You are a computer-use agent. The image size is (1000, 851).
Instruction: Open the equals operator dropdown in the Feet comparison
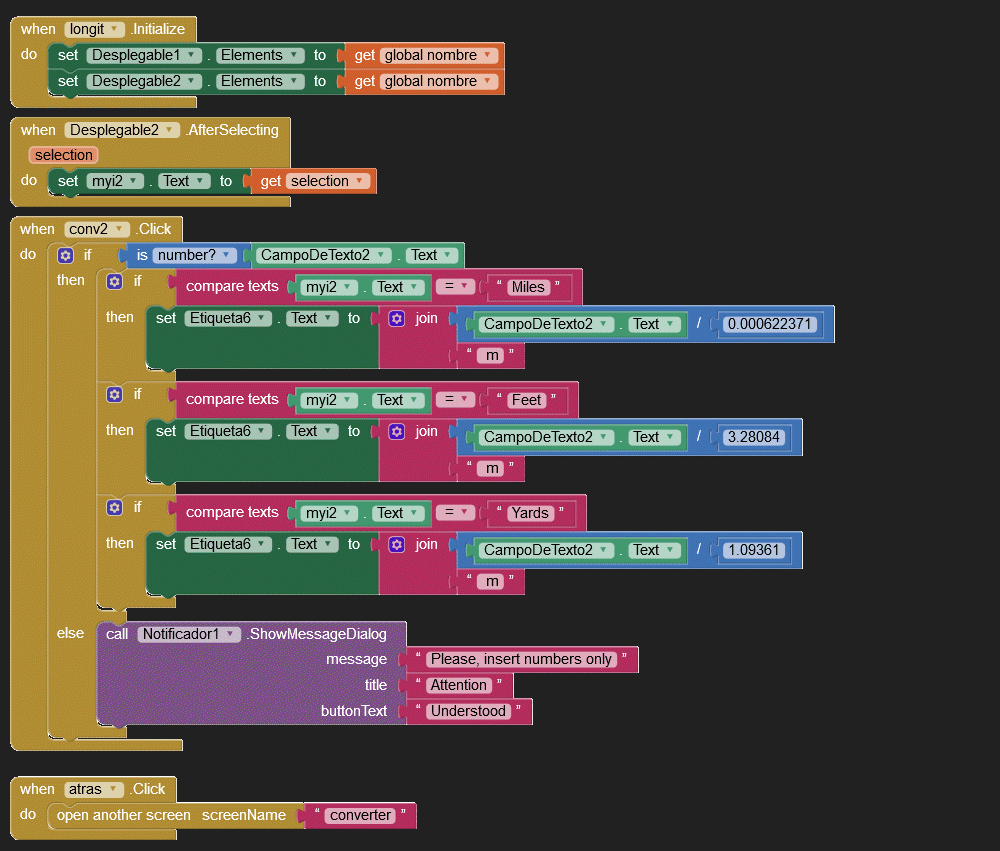pyautogui.click(x=463, y=400)
